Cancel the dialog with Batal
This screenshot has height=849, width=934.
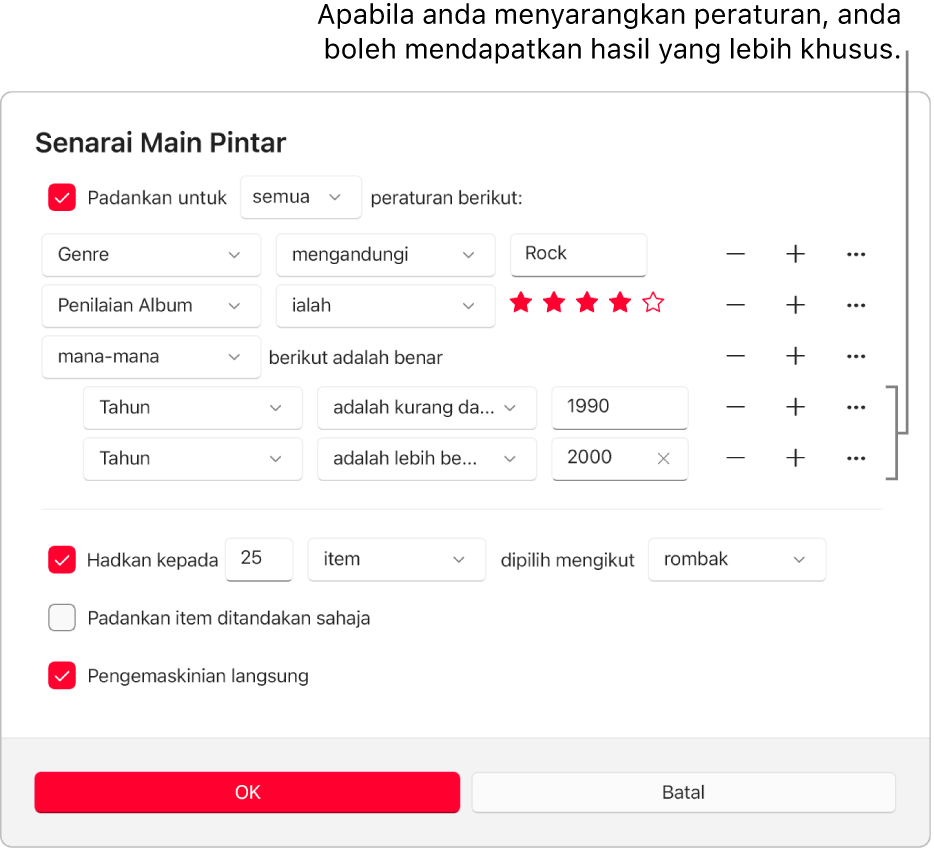click(683, 792)
